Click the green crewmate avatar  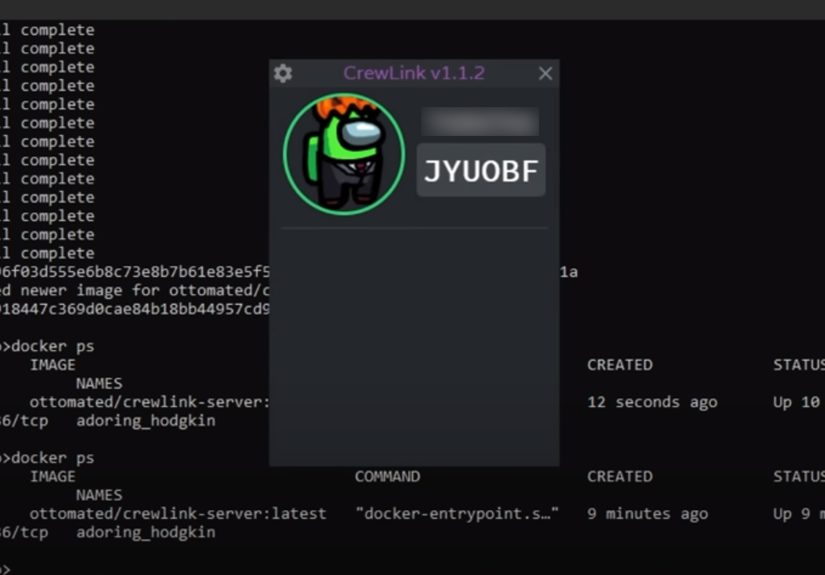coord(344,154)
